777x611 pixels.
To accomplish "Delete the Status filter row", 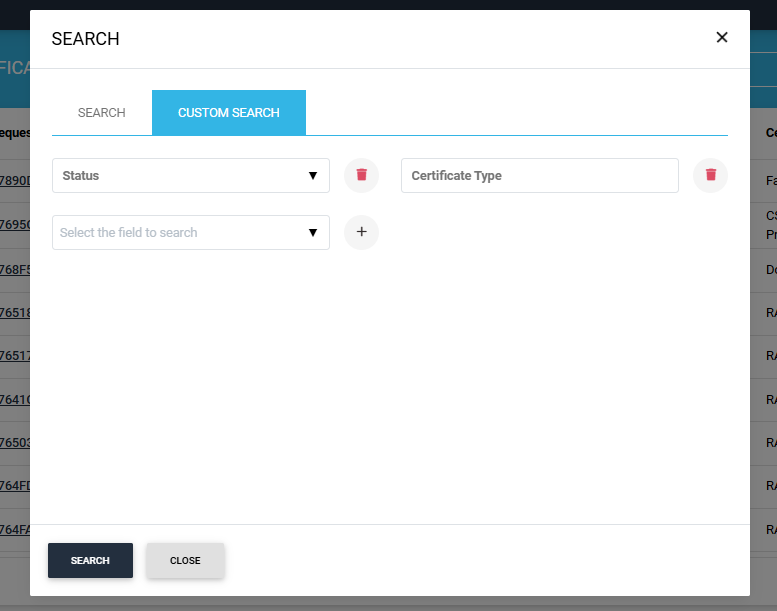I will pos(361,175).
